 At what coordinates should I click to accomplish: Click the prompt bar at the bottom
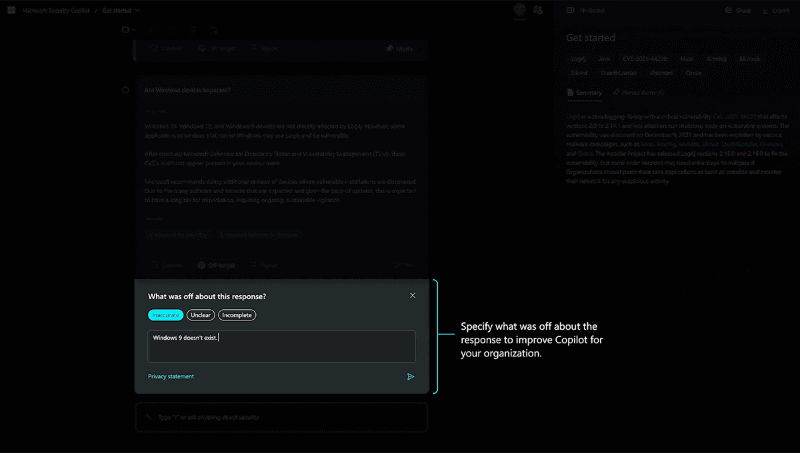tap(281, 417)
